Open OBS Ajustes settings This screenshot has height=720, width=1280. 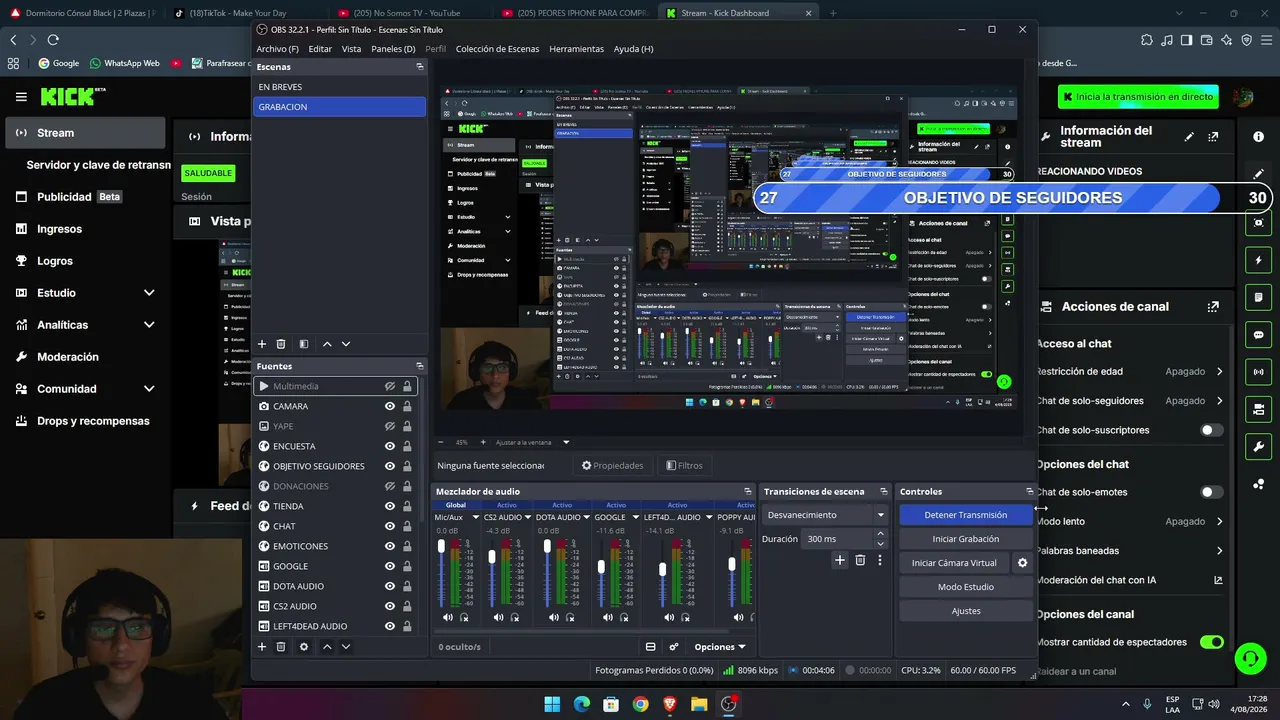pos(965,611)
